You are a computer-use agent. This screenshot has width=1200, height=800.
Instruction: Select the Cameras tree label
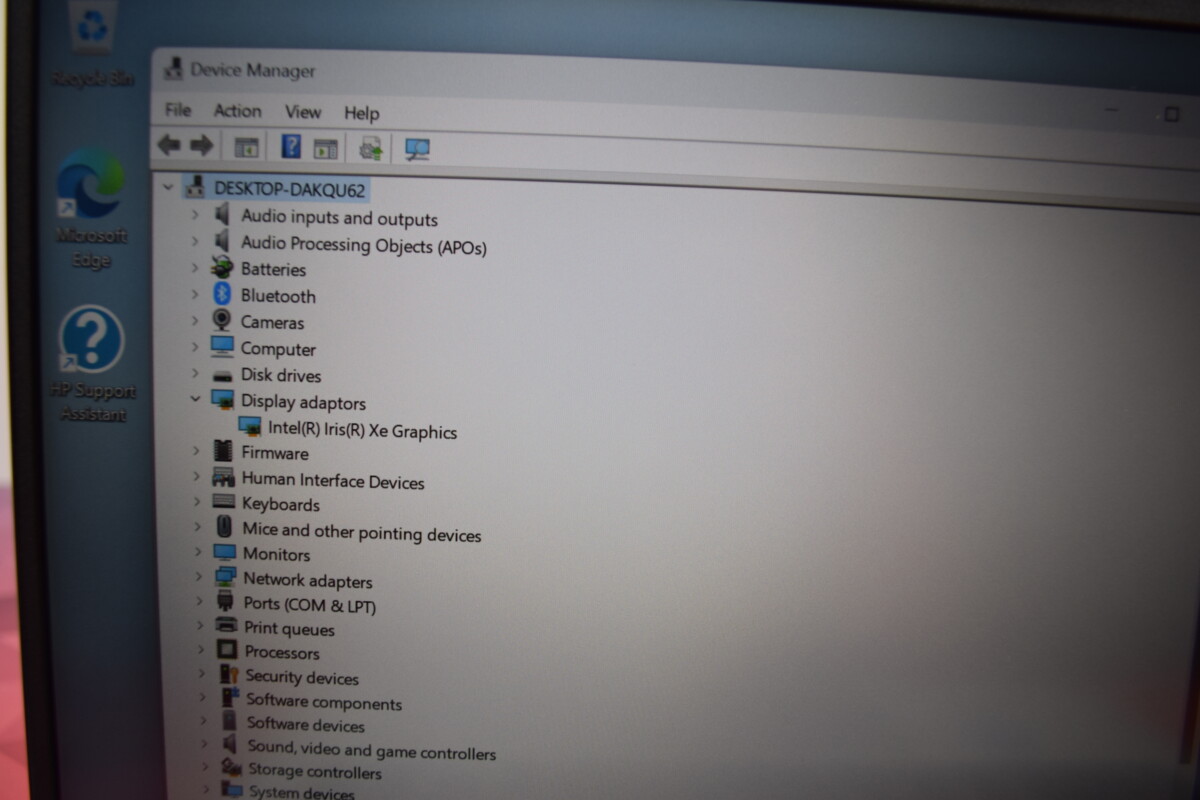point(272,322)
